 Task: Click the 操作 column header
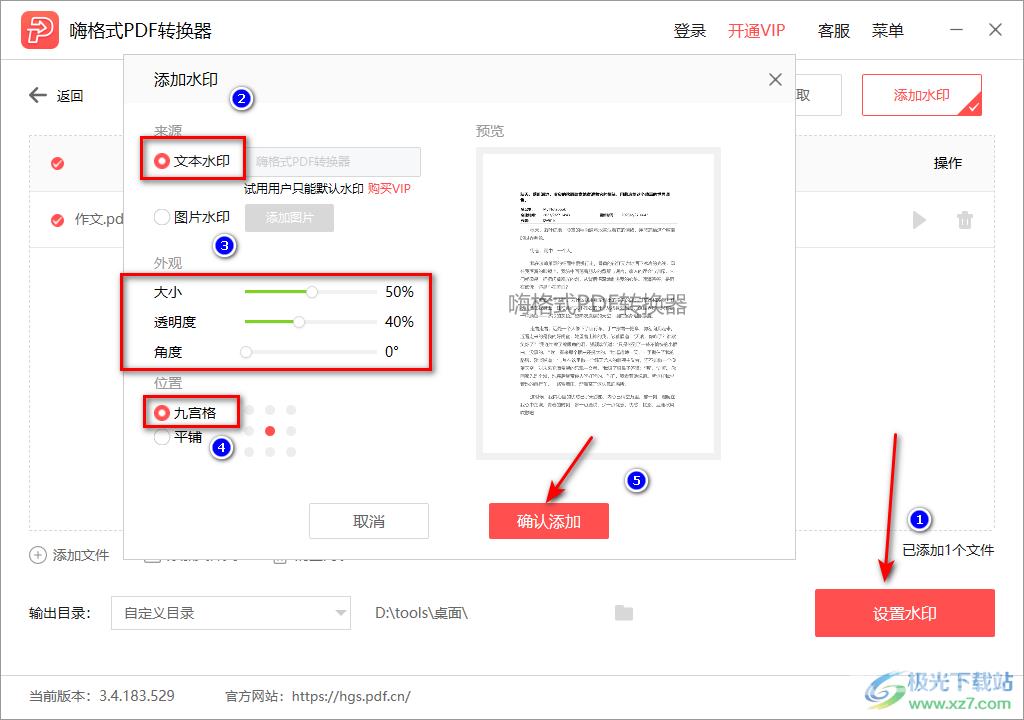click(x=948, y=163)
